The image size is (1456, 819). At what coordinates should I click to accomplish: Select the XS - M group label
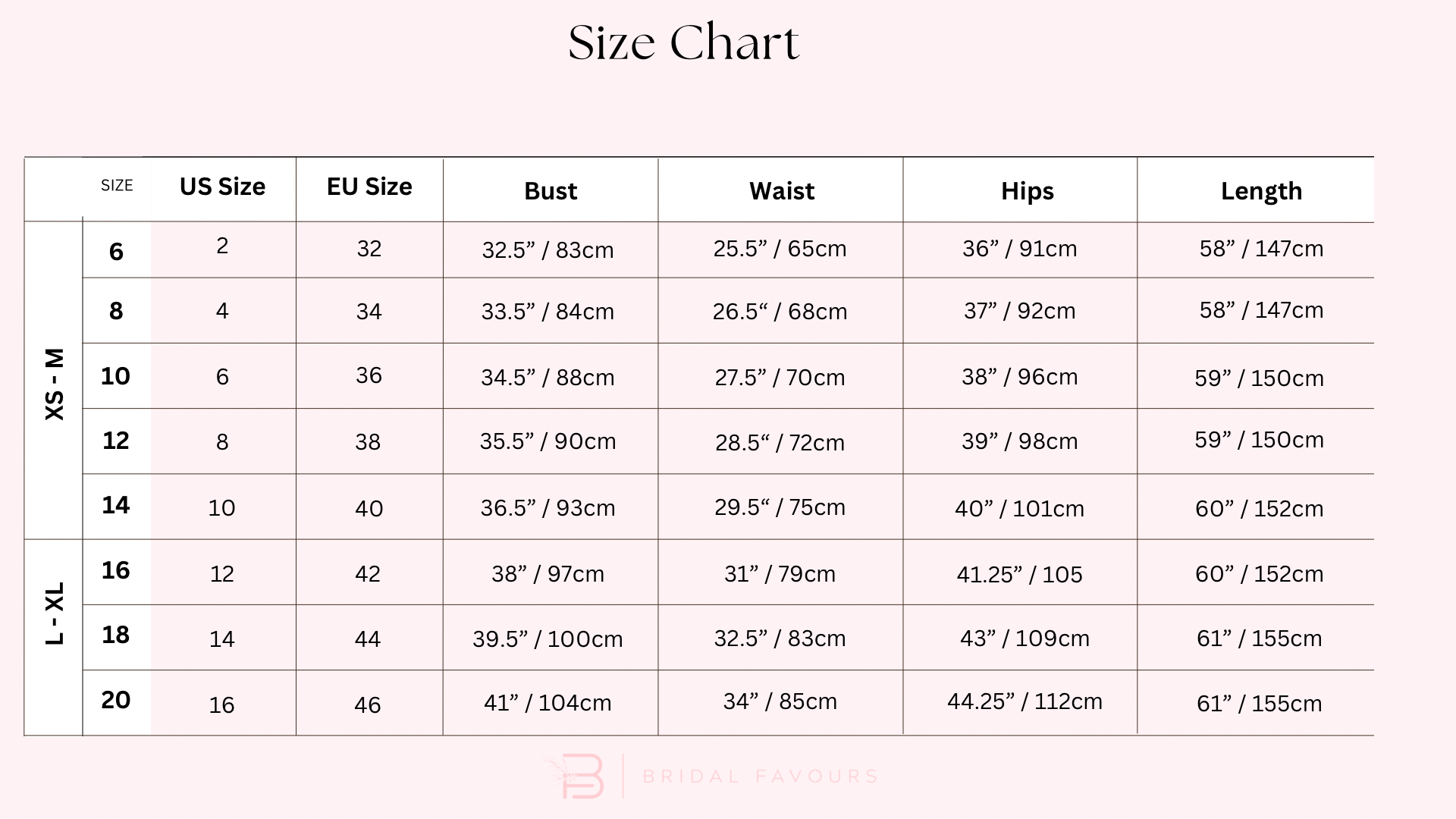(x=55, y=384)
